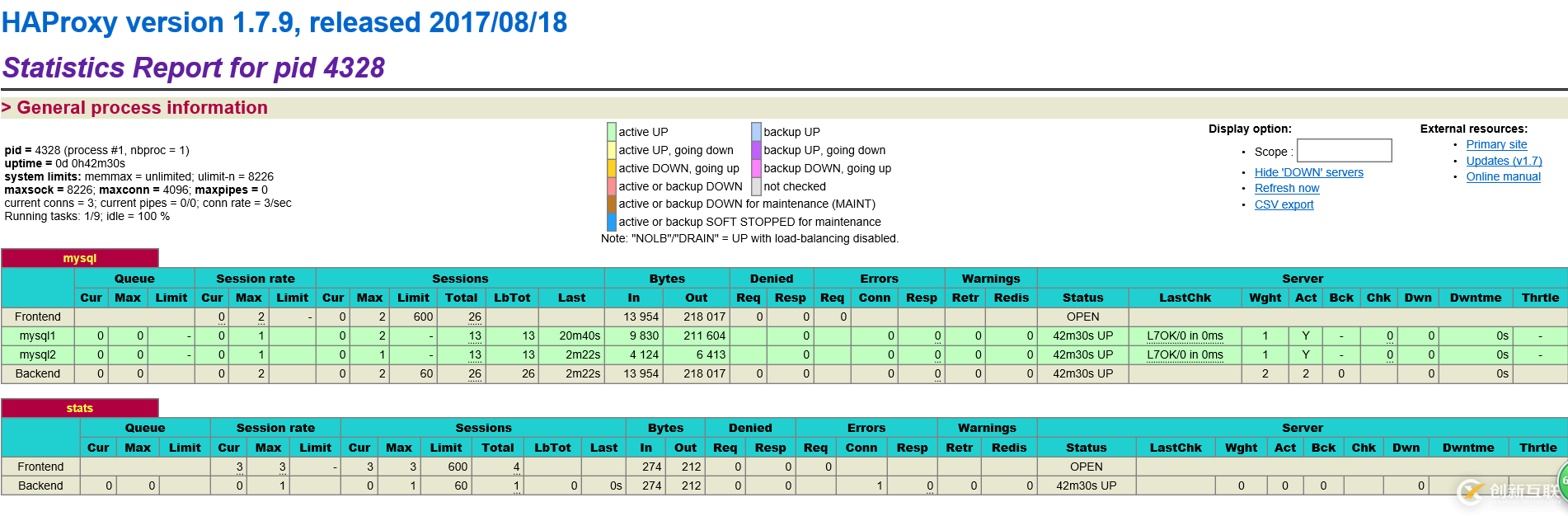
Task: Click the active or backup DOWN swatch
Action: click(612, 186)
